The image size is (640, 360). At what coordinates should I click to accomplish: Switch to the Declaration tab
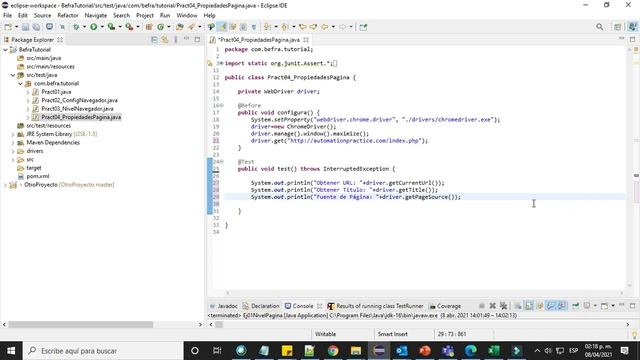261,306
